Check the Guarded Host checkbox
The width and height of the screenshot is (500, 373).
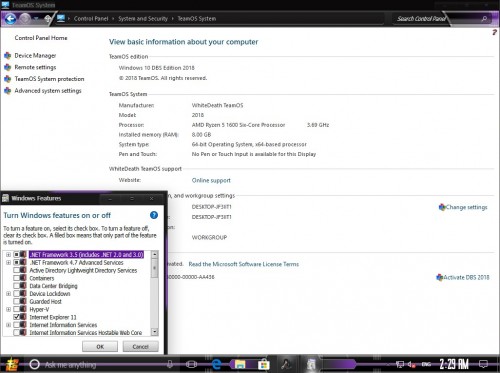coord(16,301)
